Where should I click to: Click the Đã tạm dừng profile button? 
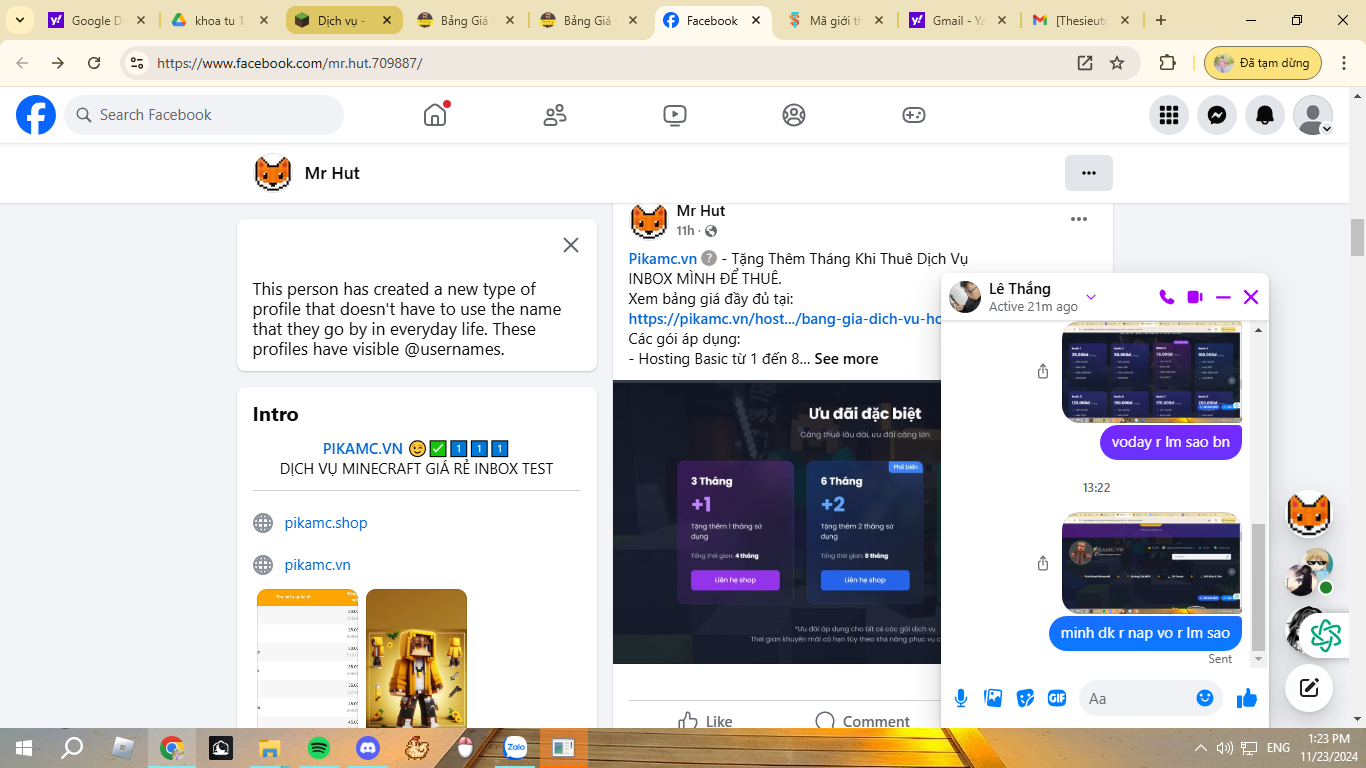[x=1263, y=63]
